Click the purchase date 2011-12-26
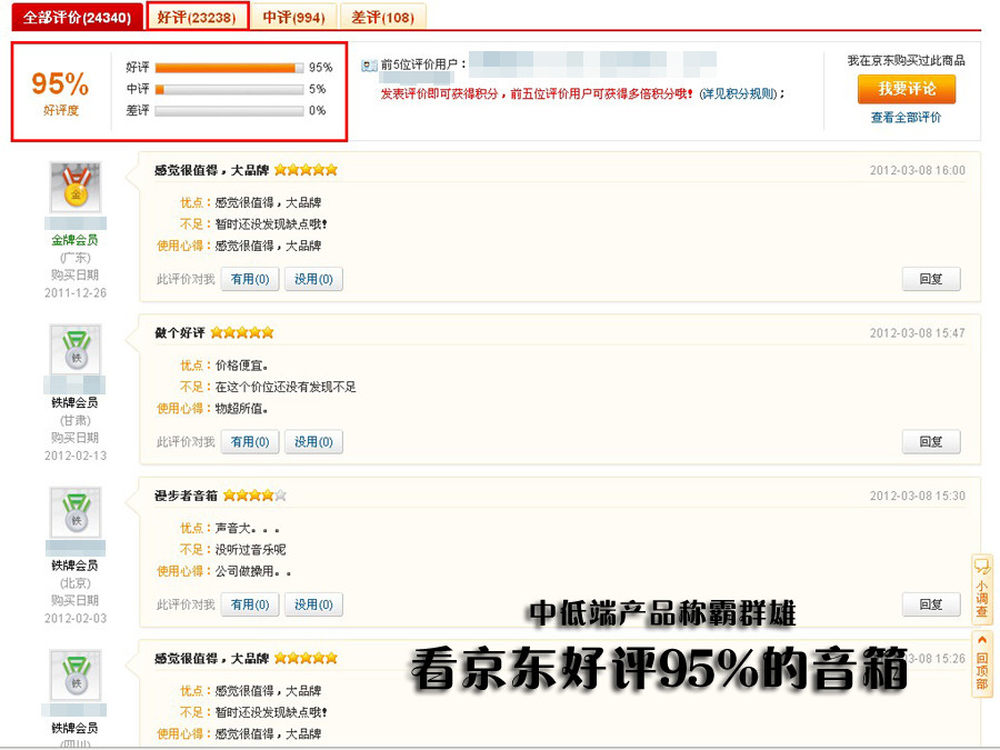 click(x=75, y=293)
